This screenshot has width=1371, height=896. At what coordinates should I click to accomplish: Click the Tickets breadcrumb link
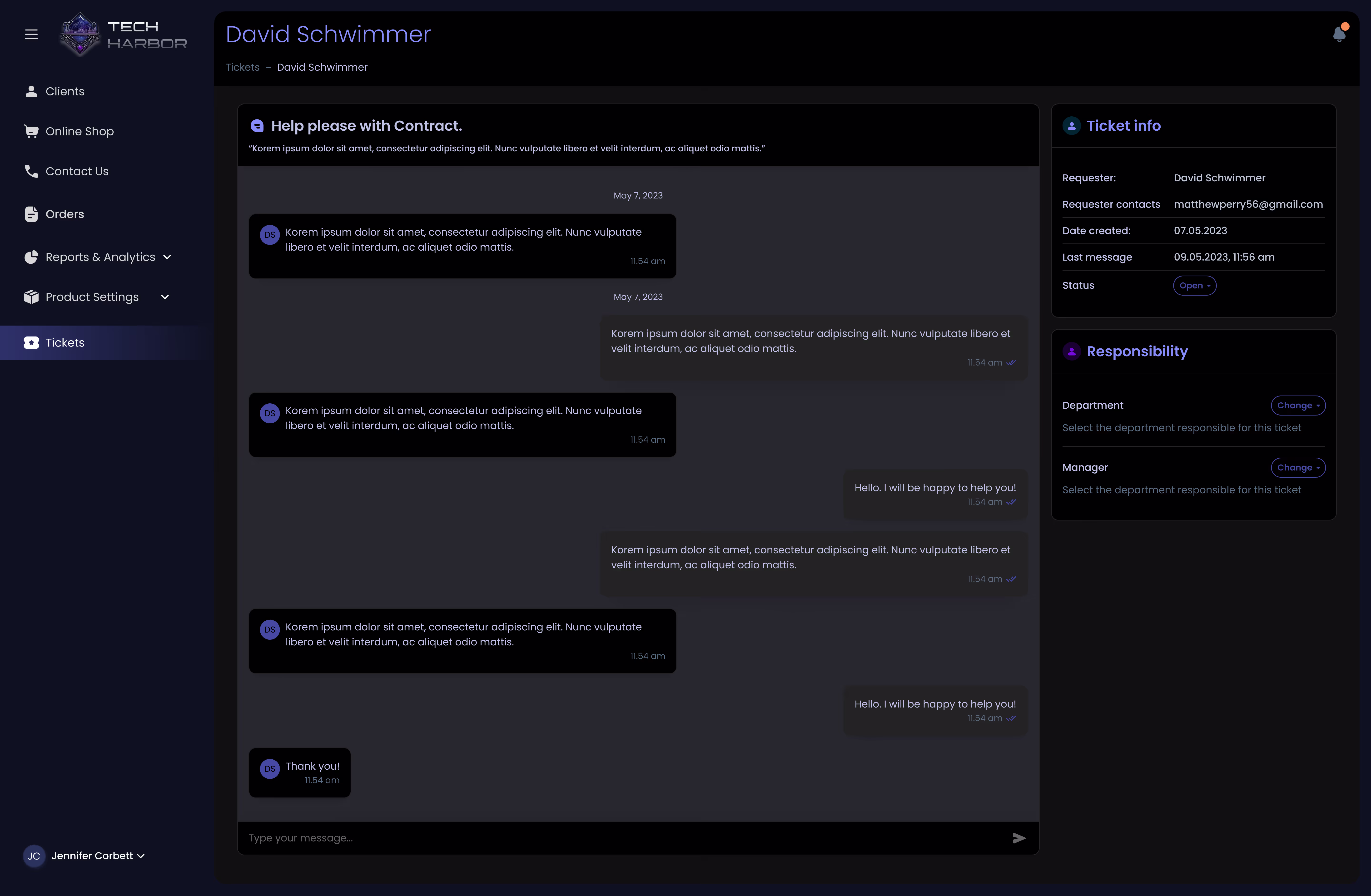coord(243,67)
